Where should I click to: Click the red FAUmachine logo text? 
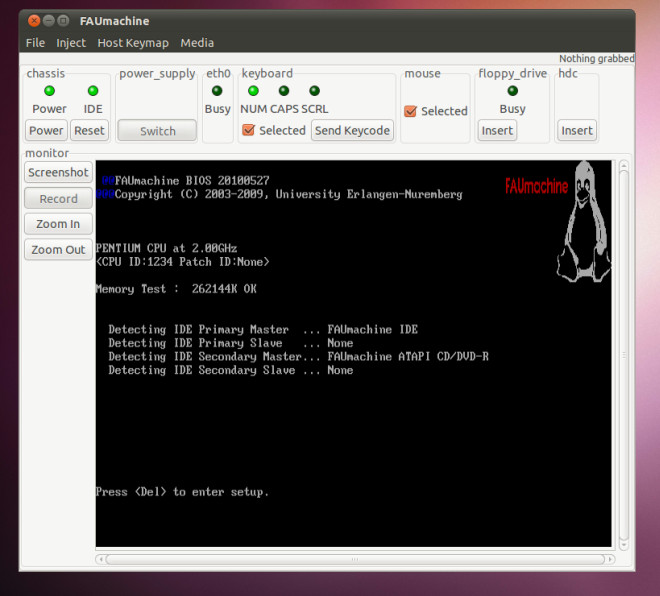[536, 186]
